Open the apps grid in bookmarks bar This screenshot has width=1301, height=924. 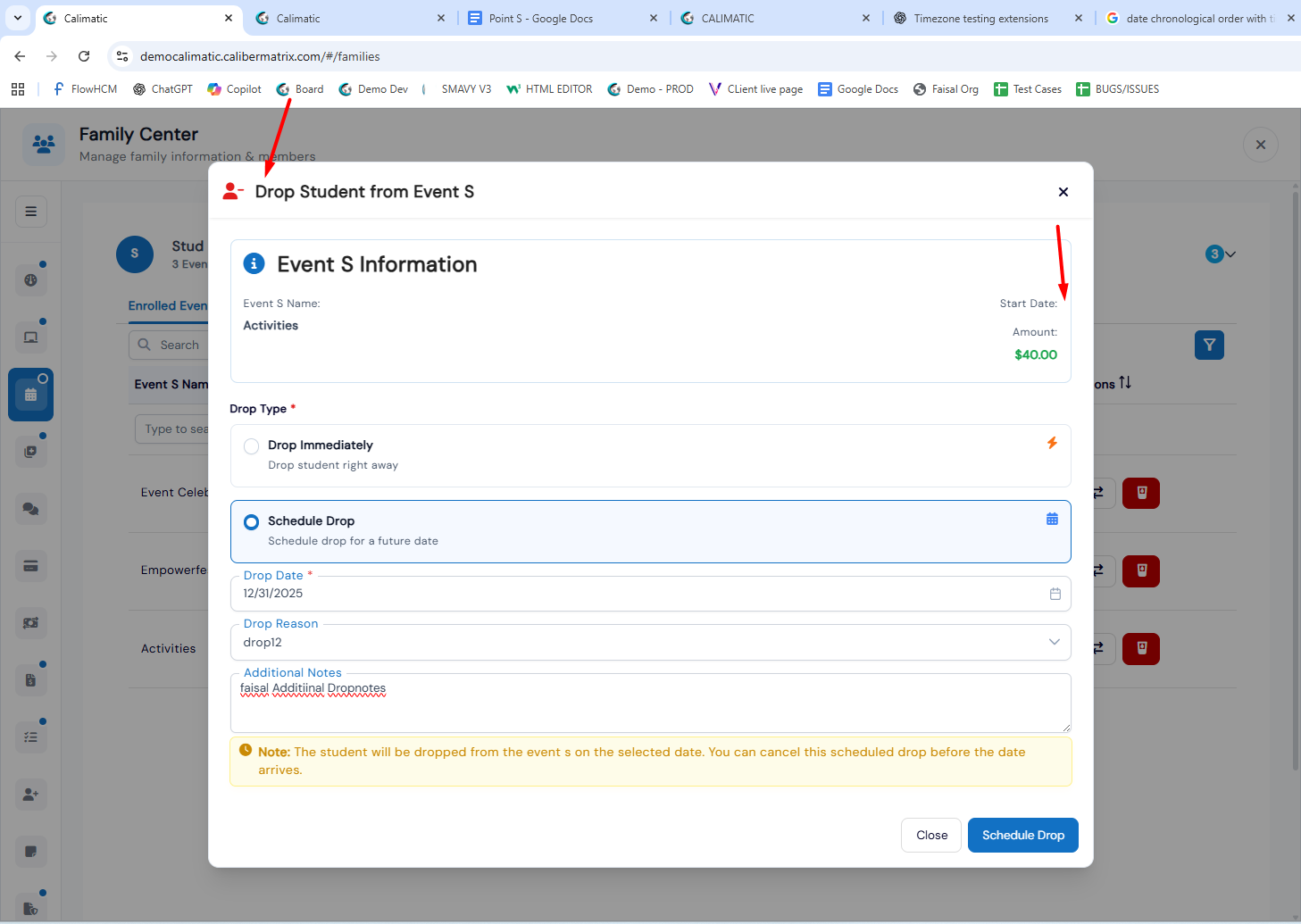pyautogui.click(x=18, y=89)
